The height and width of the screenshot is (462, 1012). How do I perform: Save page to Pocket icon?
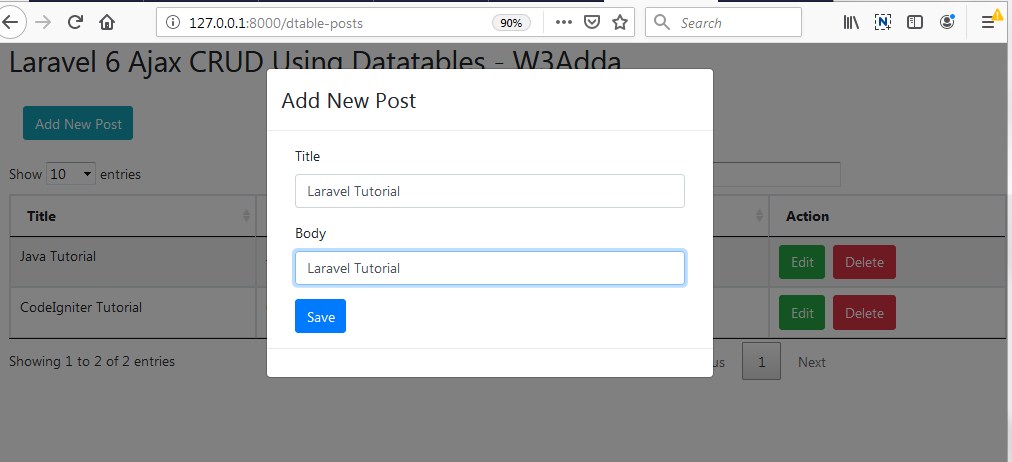592,23
